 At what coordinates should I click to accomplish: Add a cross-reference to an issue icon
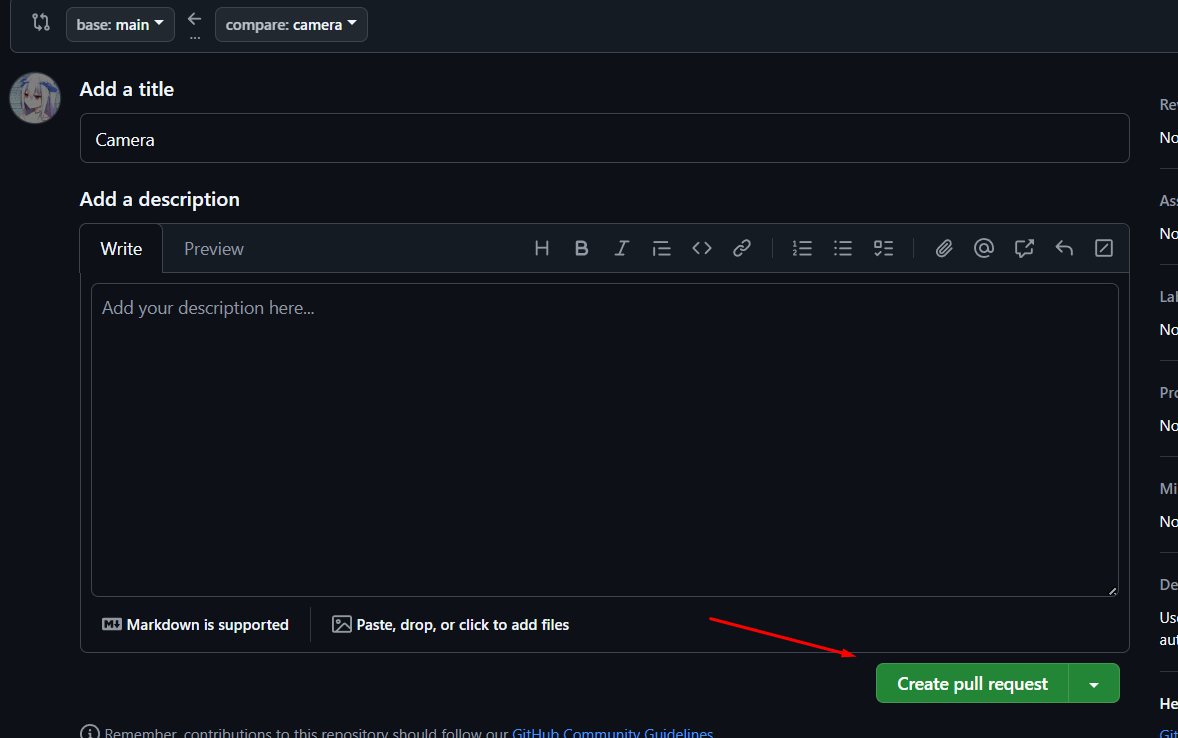coord(1024,248)
